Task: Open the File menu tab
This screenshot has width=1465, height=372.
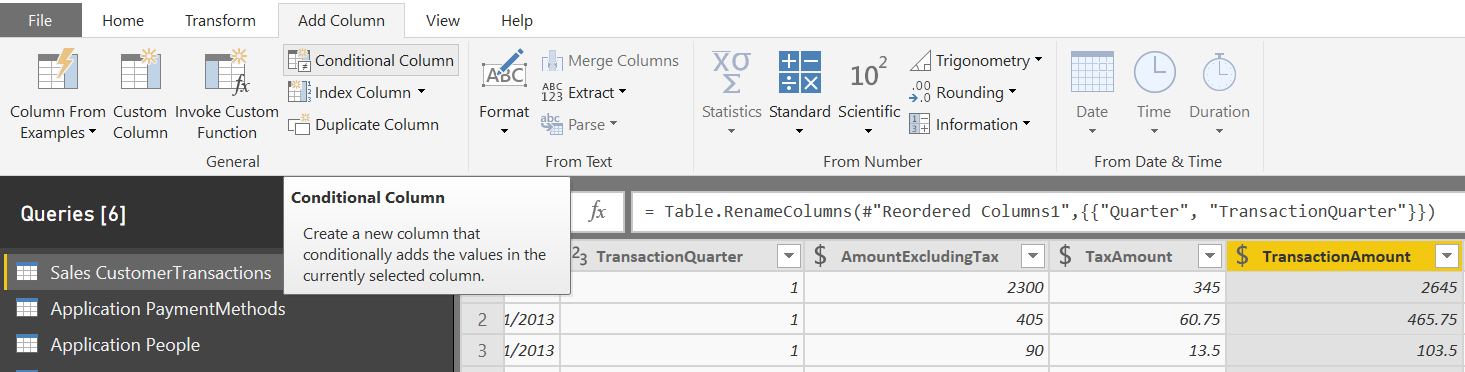Action: pyautogui.click(x=40, y=20)
